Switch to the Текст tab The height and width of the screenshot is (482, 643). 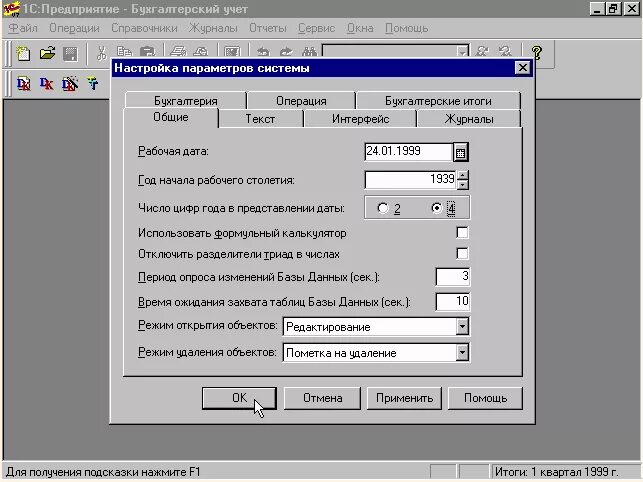pos(260,119)
